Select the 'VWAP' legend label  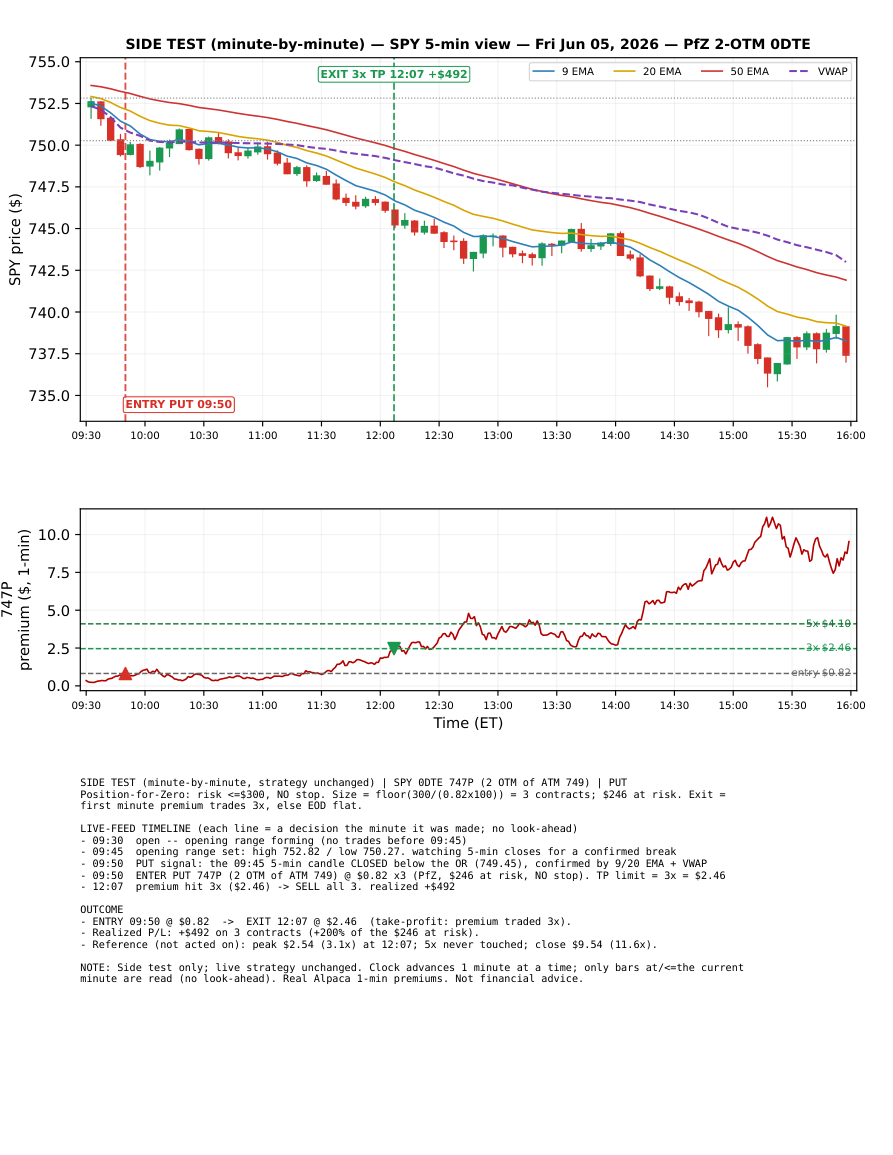pyautogui.click(x=833, y=71)
